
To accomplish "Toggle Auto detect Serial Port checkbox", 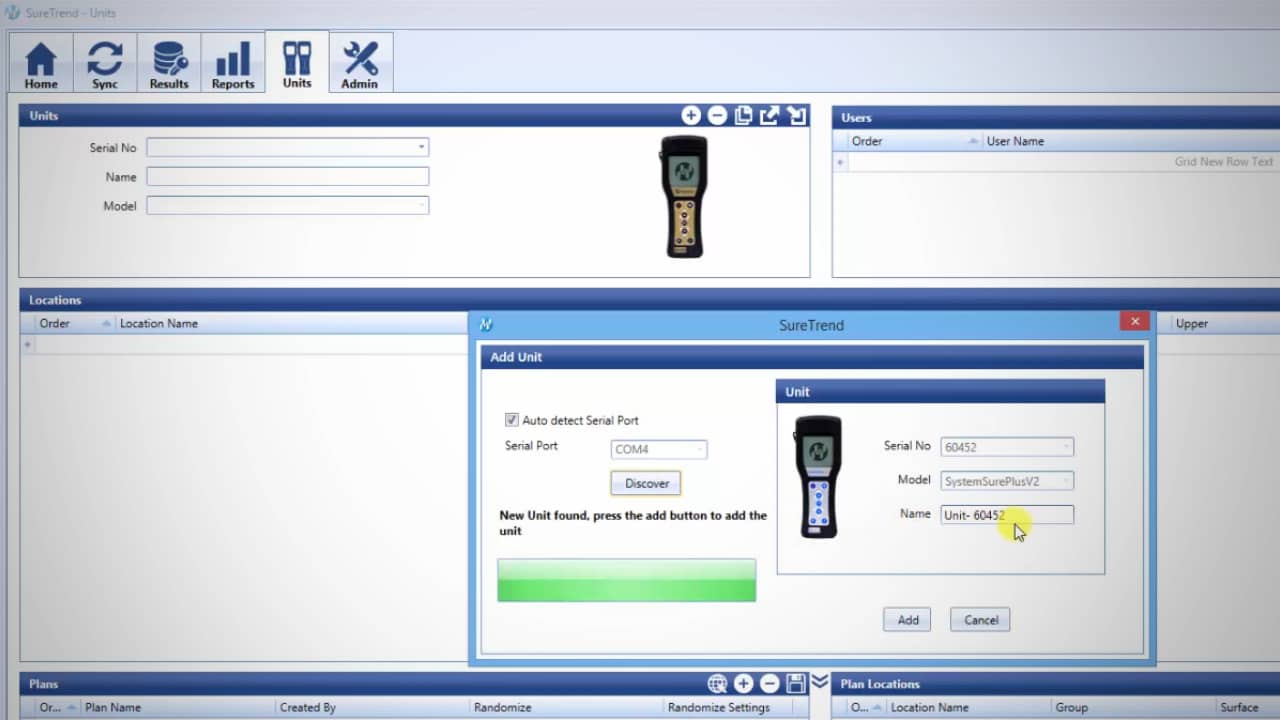I will pyautogui.click(x=512, y=420).
